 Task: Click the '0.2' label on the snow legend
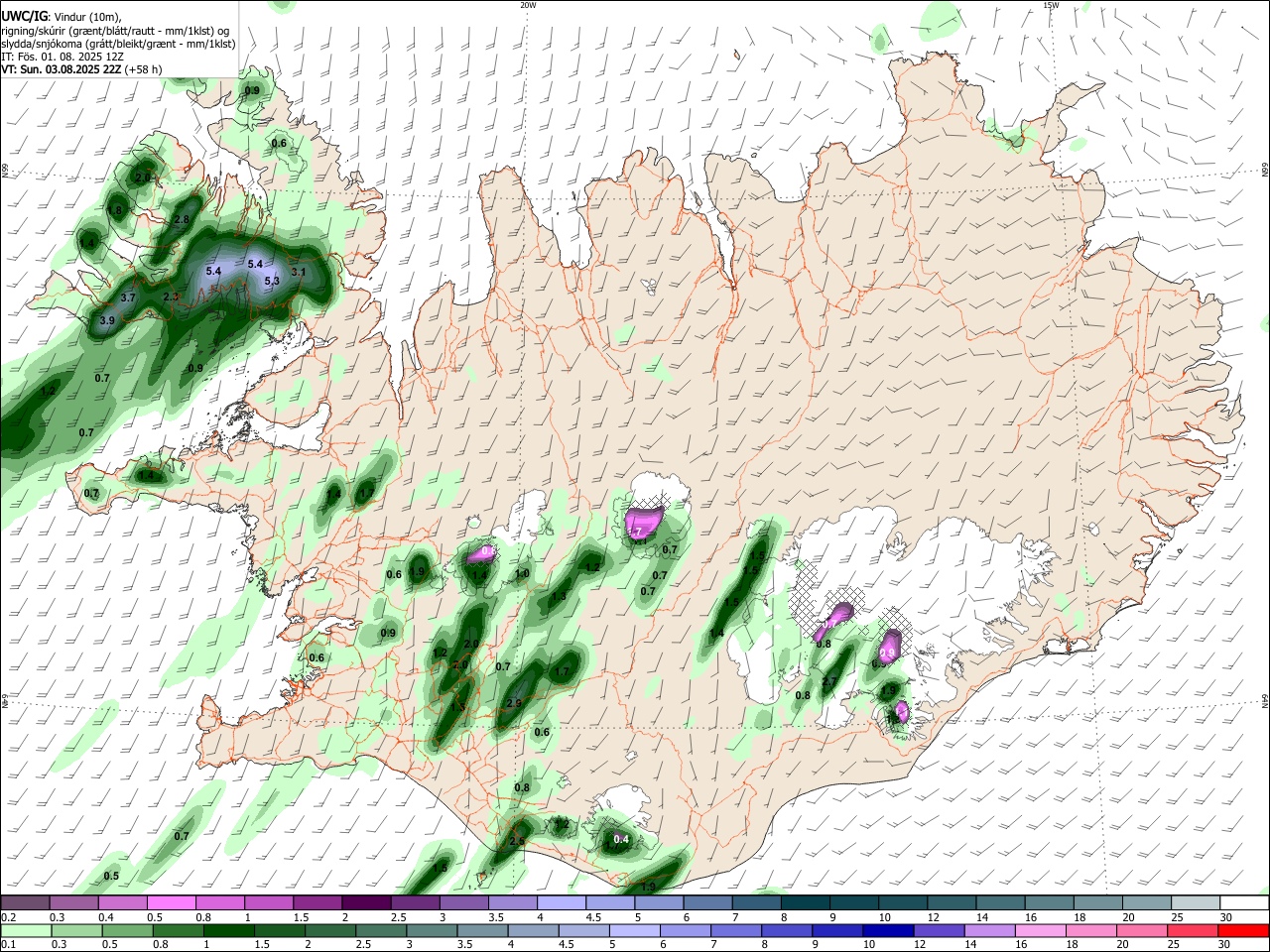pos(8,917)
